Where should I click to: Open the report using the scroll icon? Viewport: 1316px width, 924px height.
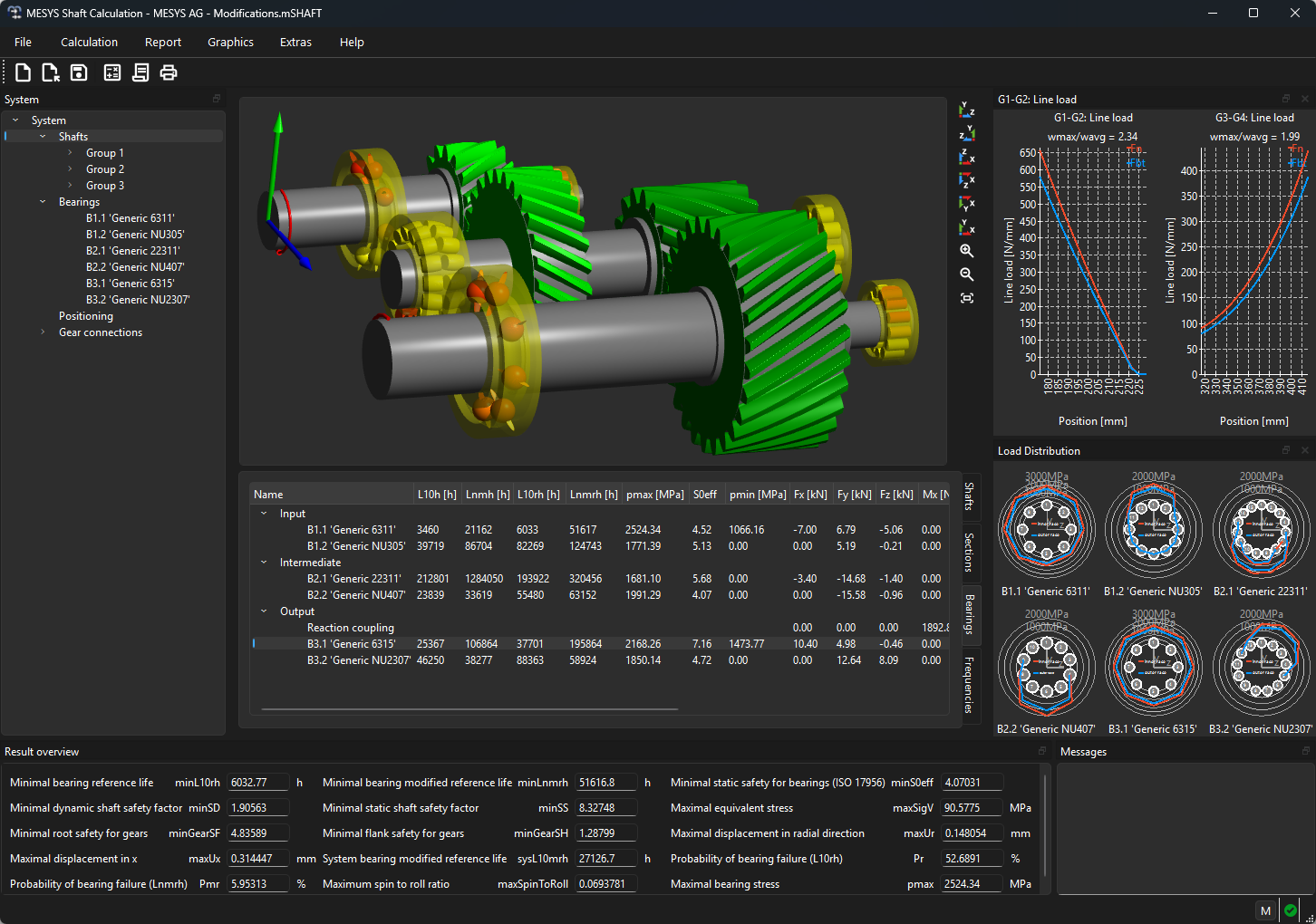point(140,73)
